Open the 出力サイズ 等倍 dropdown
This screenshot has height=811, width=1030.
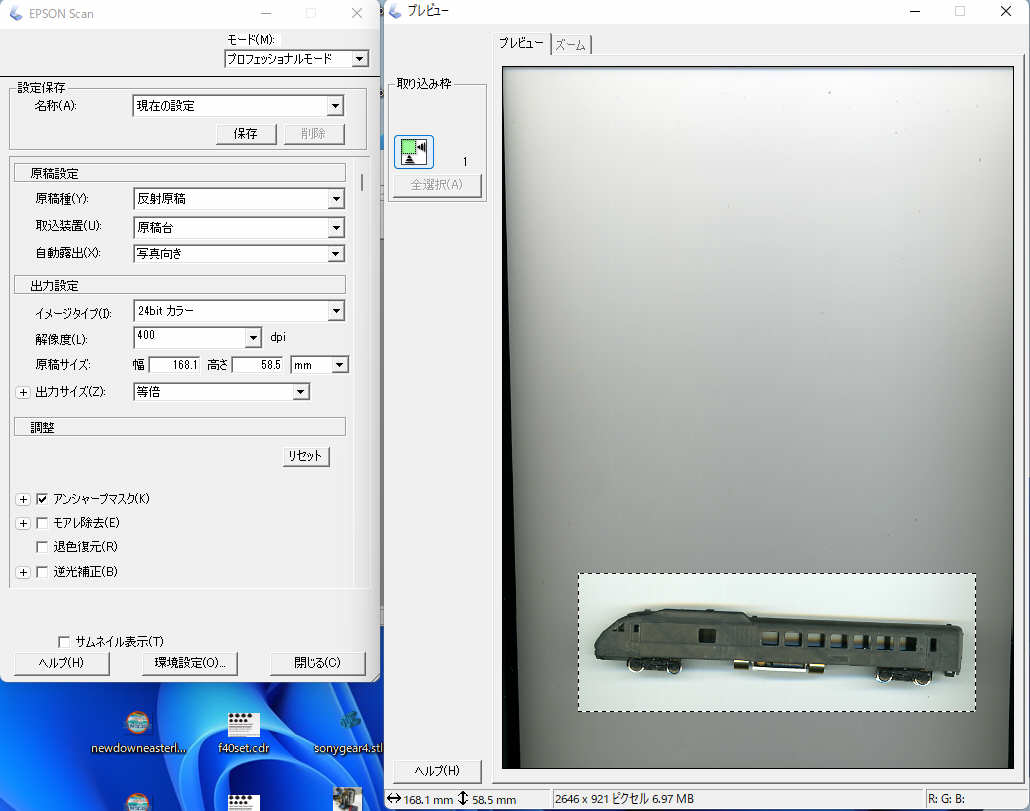coord(301,392)
